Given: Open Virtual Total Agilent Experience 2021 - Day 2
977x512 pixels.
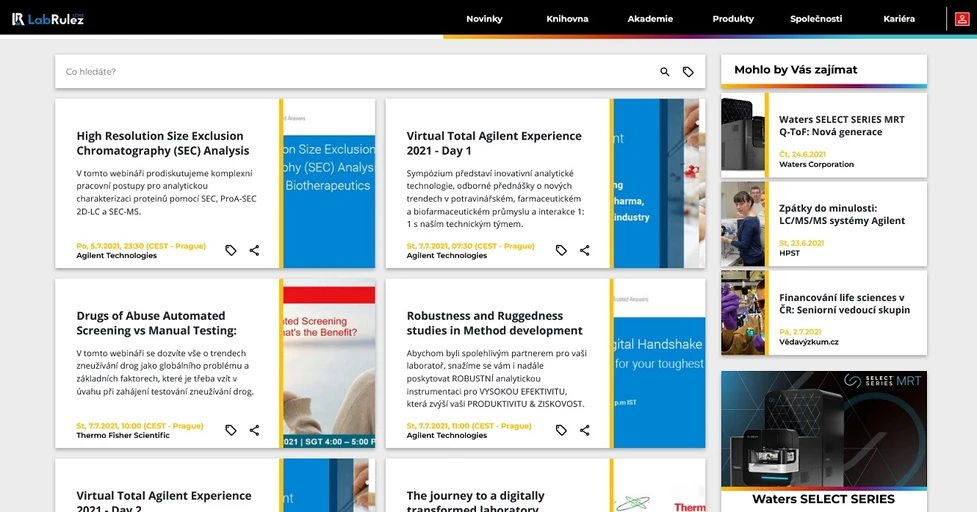Looking at the screenshot, I should pyautogui.click(x=163, y=501).
